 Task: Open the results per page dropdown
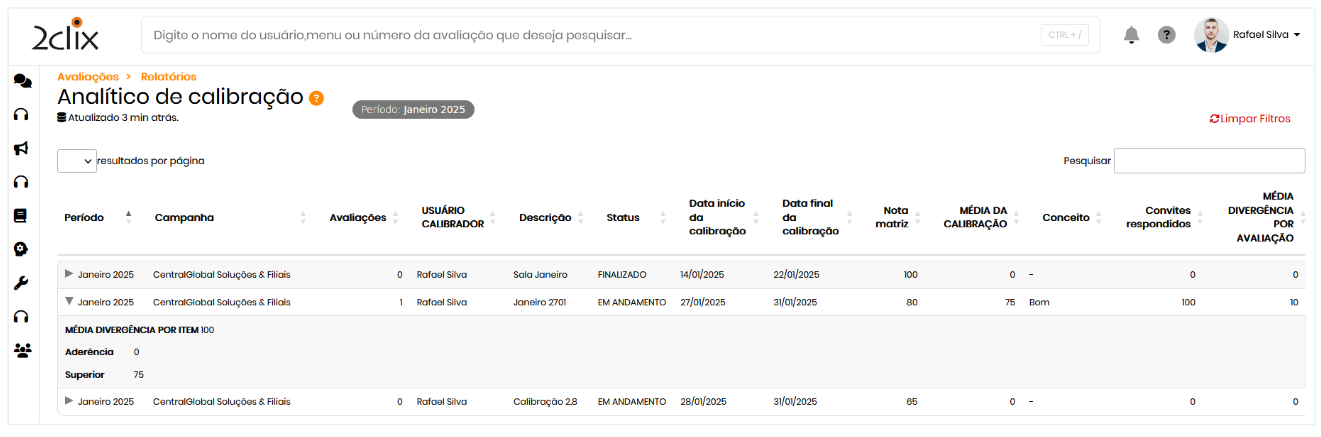pos(77,161)
